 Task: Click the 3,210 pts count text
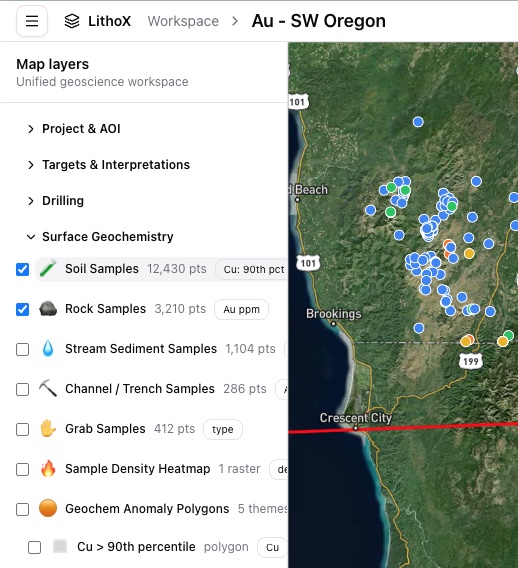(180, 309)
